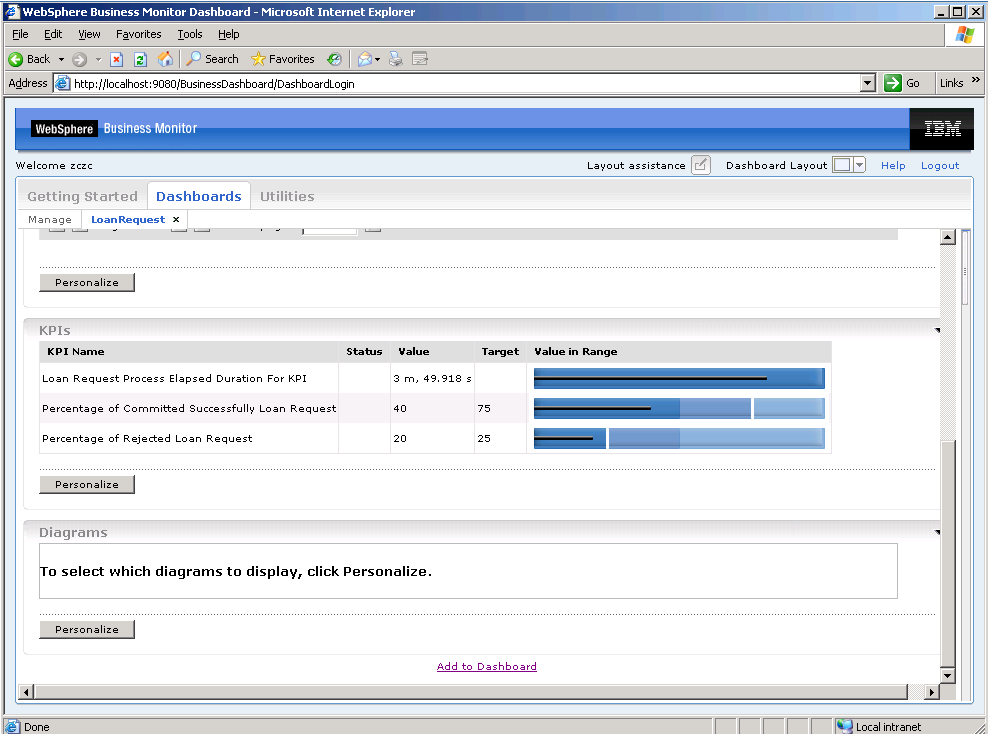
Task: Click the Mail envelope icon
Action: pos(365,59)
